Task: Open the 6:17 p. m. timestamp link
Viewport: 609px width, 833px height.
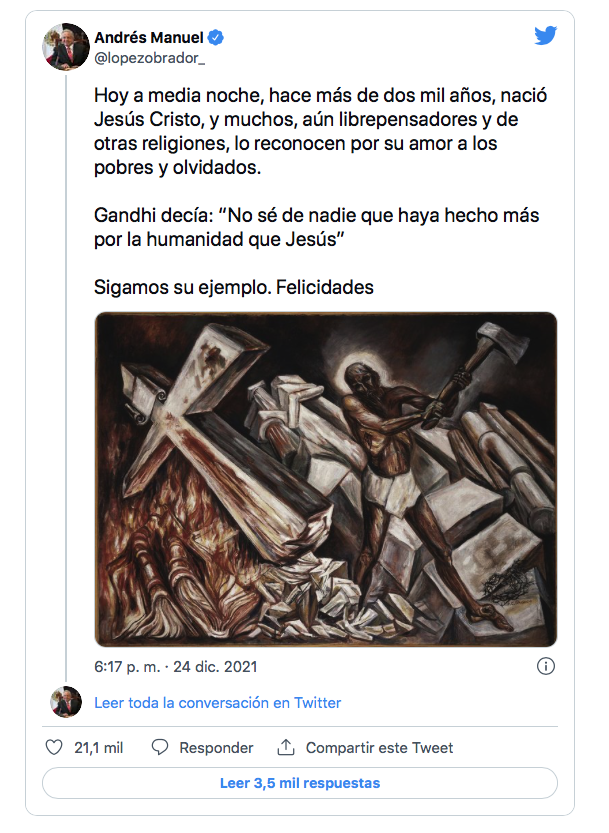Action: pyautogui.click(x=175, y=666)
